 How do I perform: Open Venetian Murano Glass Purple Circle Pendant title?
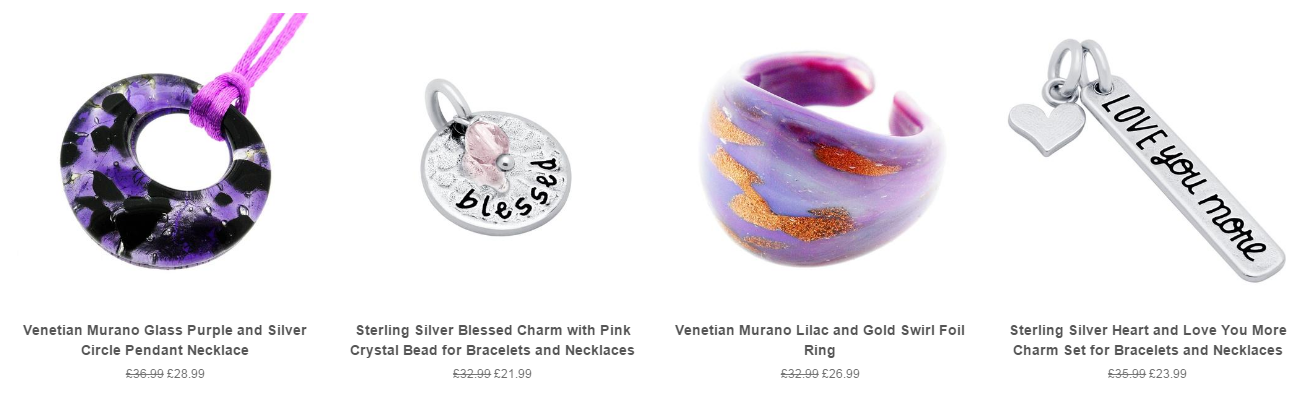pos(165,340)
